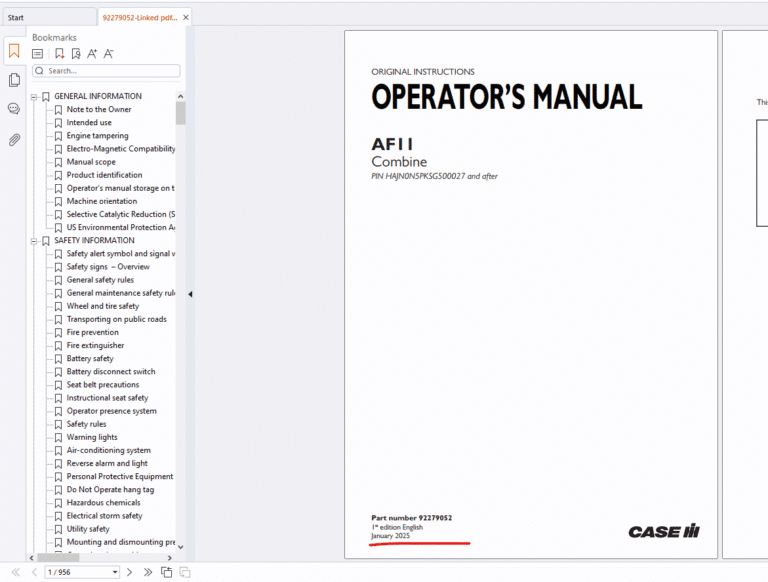The width and height of the screenshot is (768, 582).
Task: Open the Transporting on public roads bookmark
Action: [x=117, y=319]
